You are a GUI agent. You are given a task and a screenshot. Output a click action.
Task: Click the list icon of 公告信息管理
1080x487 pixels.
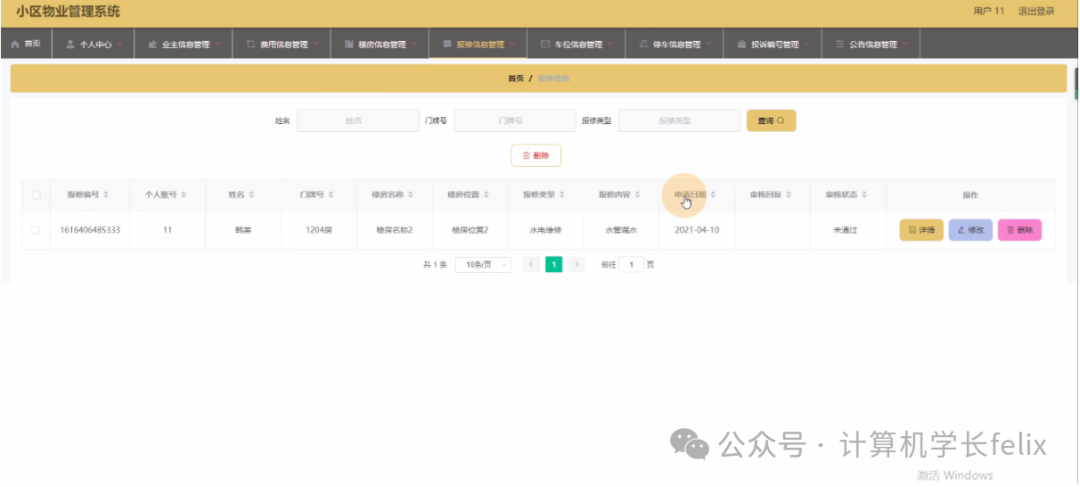(840, 44)
